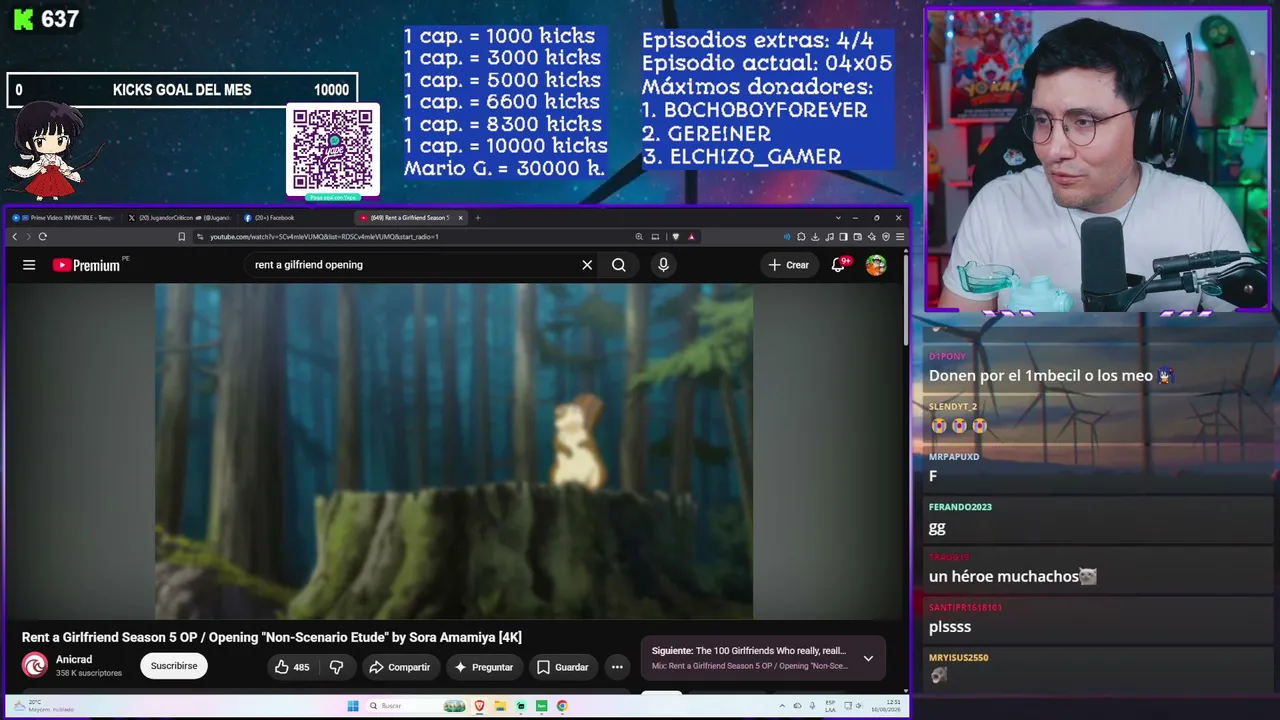
Task: Open the Windows Start menu
Action: click(353, 706)
